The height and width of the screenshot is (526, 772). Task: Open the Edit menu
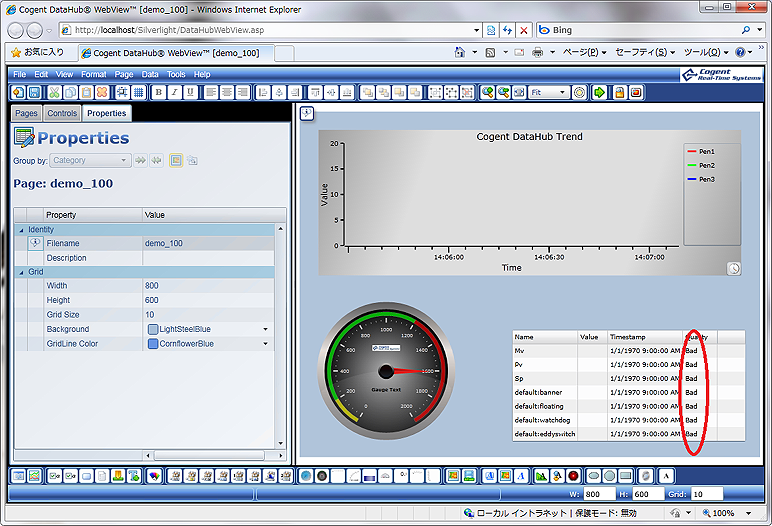41,74
